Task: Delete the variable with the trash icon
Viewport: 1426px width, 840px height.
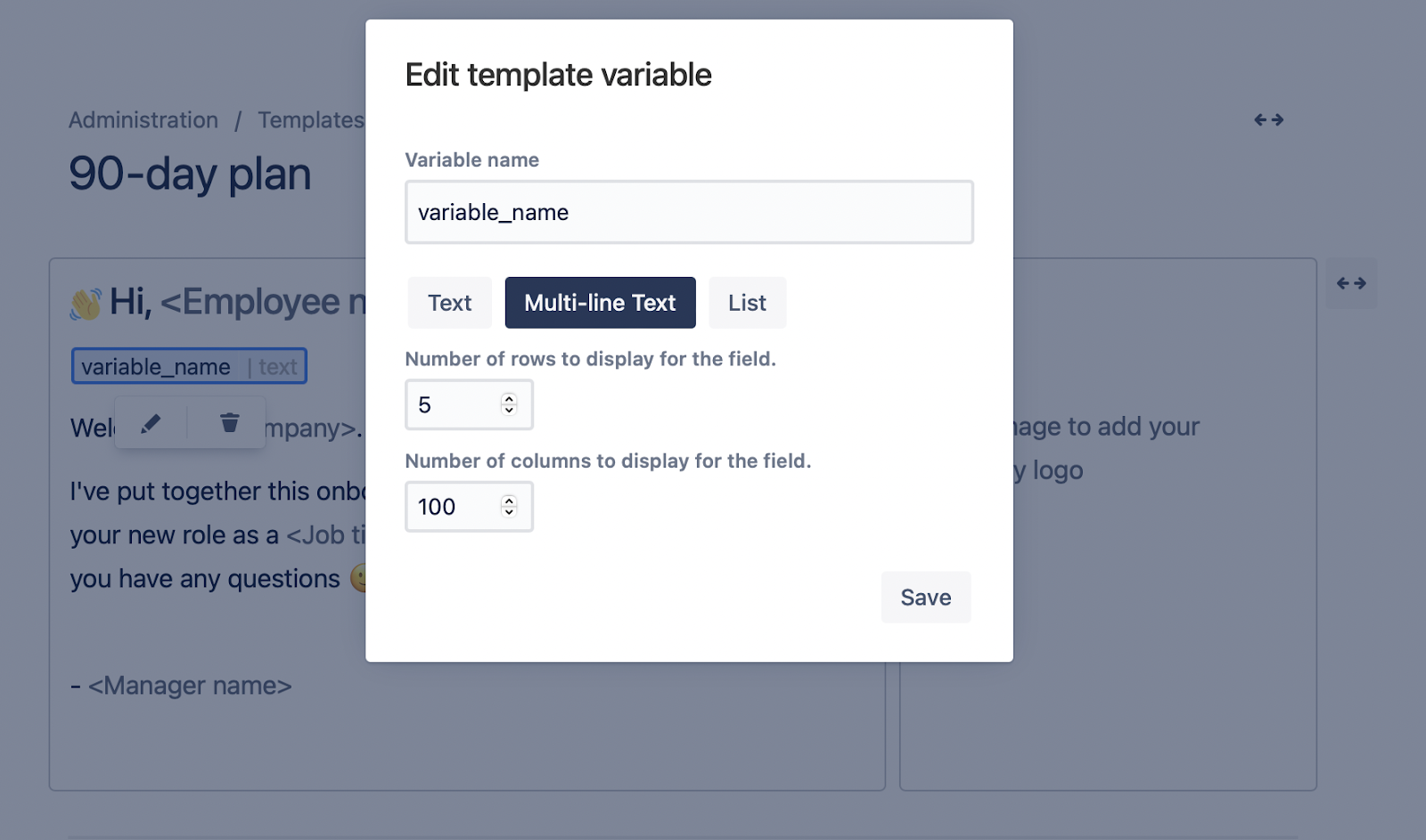Action: (x=228, y=422)
